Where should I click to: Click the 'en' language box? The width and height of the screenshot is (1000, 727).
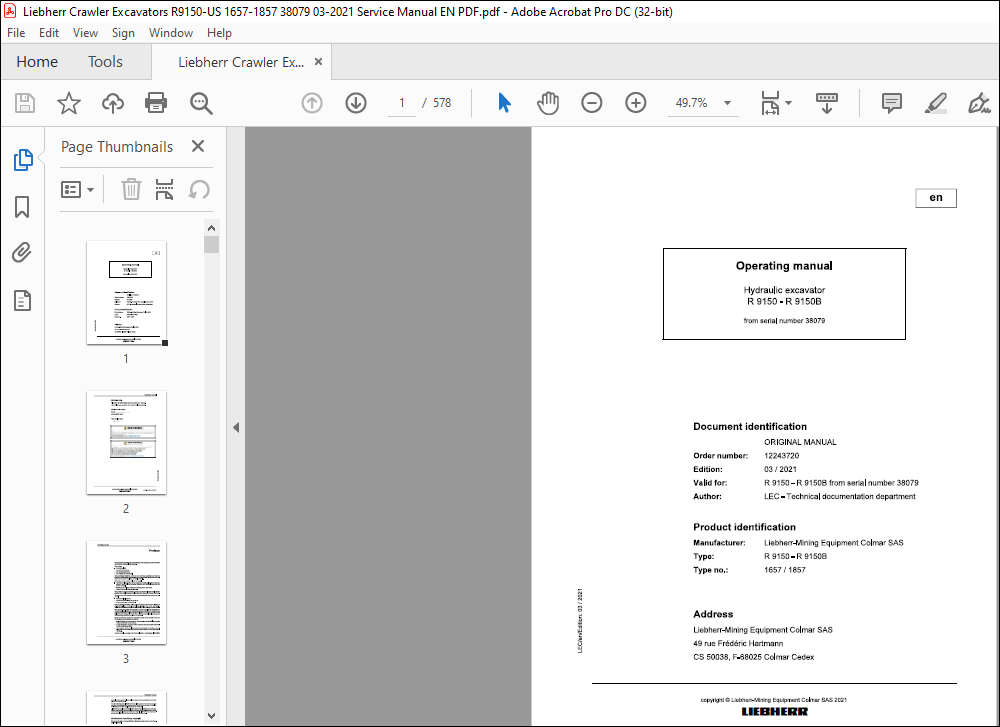point(936,198)
